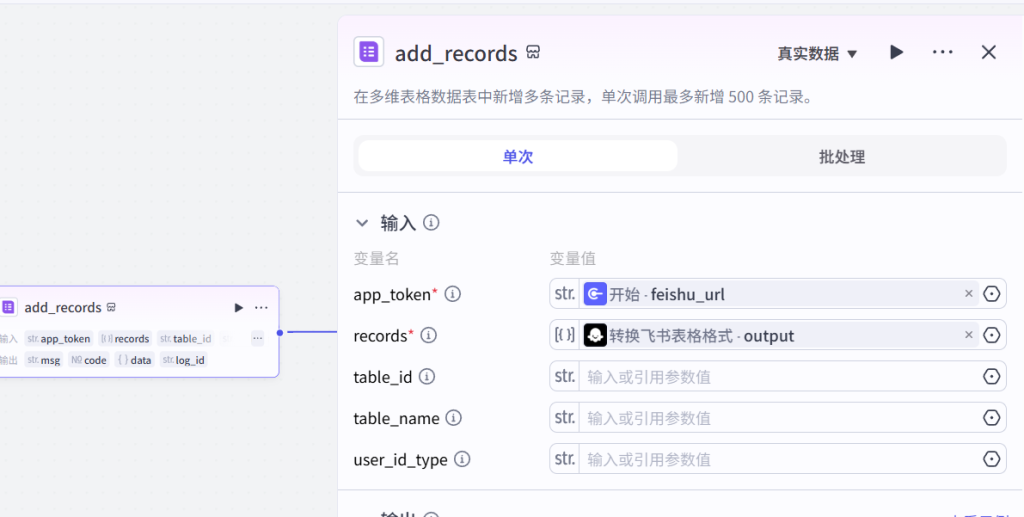Open the 真实数据 dropdown

coord(817,53)
